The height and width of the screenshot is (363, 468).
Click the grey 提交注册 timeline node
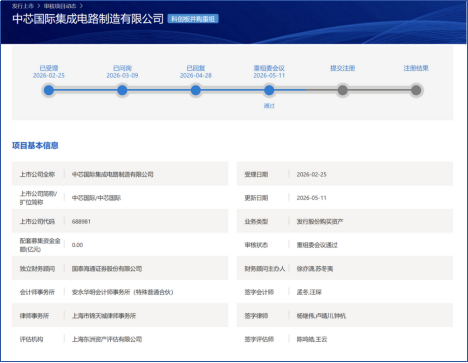pyautogui.click(x=342, y=90)
